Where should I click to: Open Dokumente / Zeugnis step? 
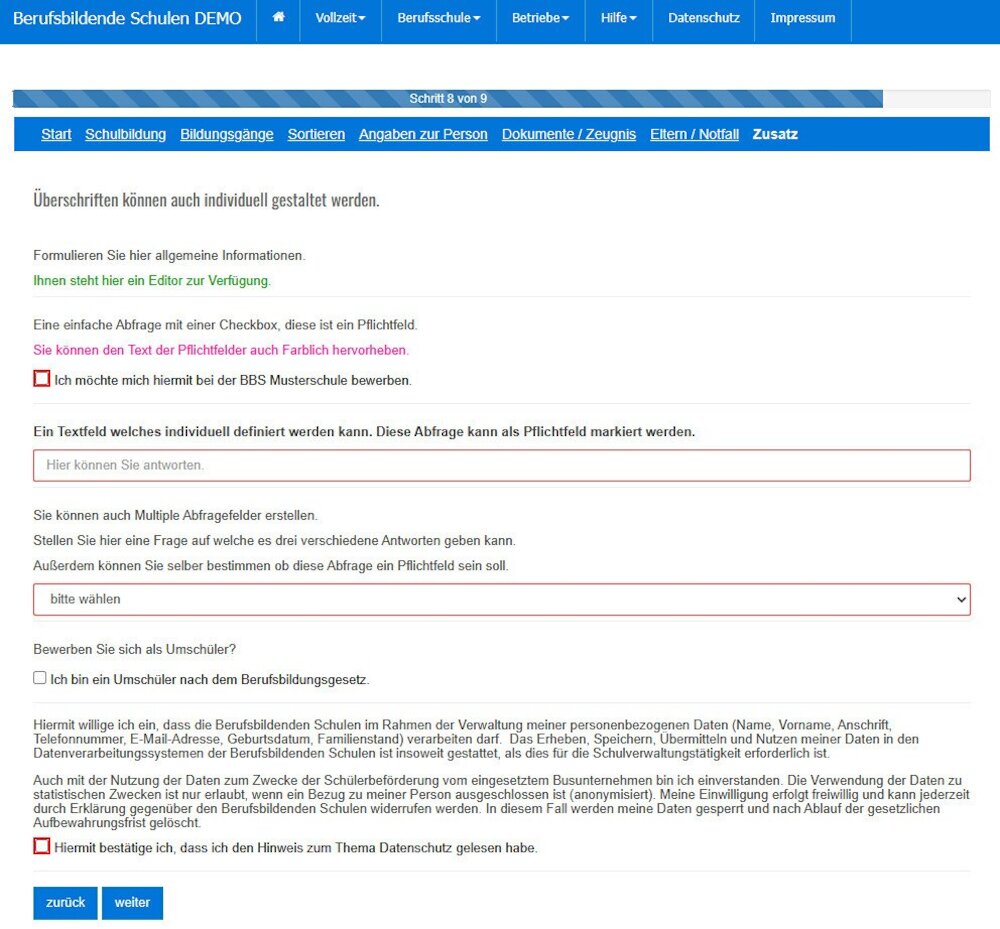click(568, 134)
